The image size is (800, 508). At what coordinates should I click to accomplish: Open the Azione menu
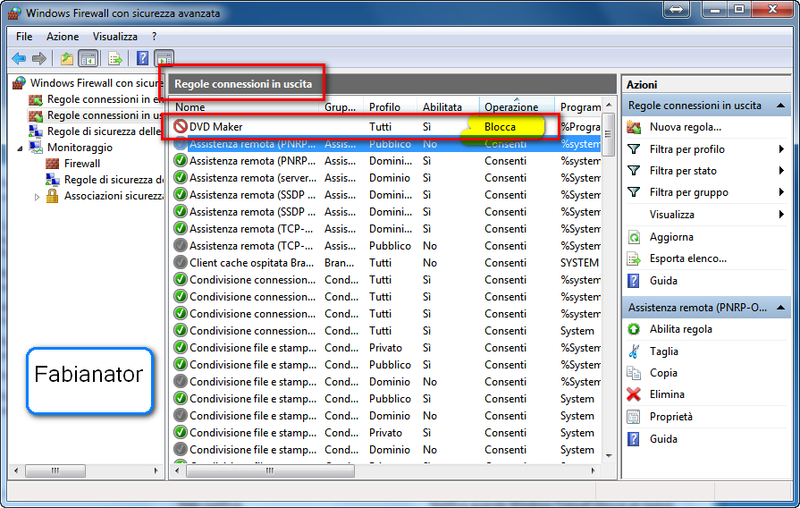[x=62, y=36]
